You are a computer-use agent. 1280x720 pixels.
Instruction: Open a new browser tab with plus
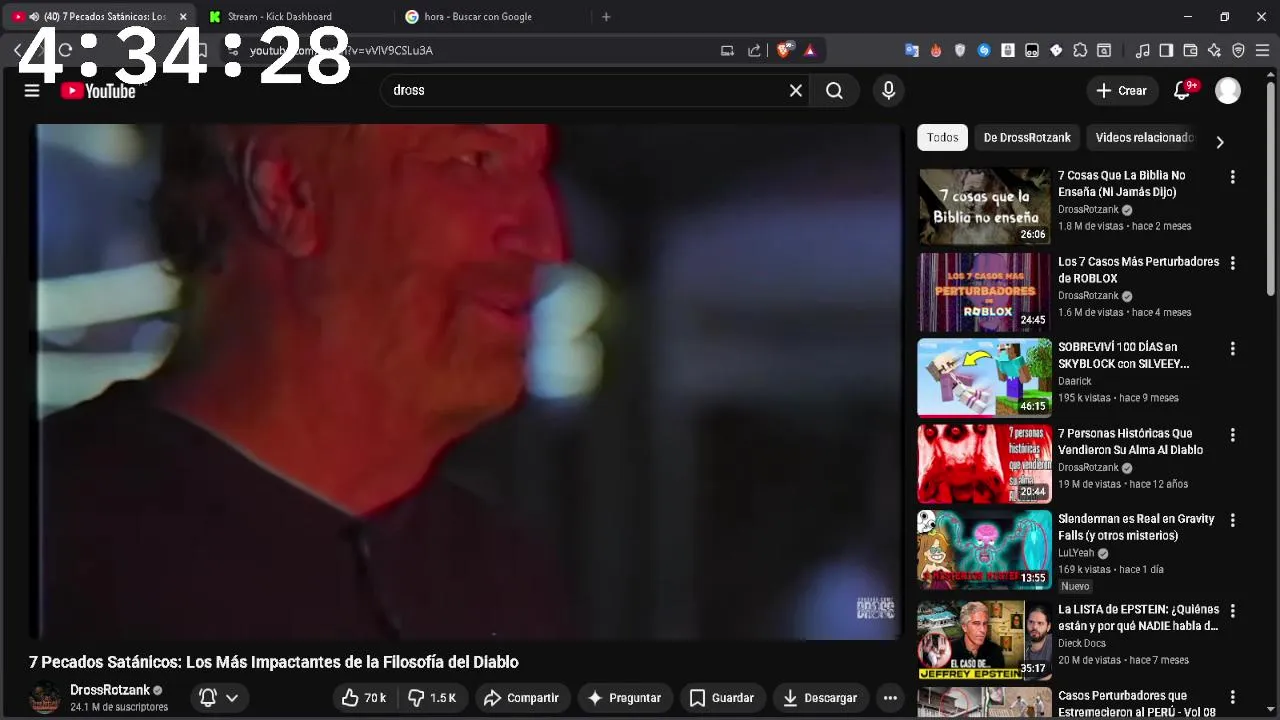coord(606,17)
